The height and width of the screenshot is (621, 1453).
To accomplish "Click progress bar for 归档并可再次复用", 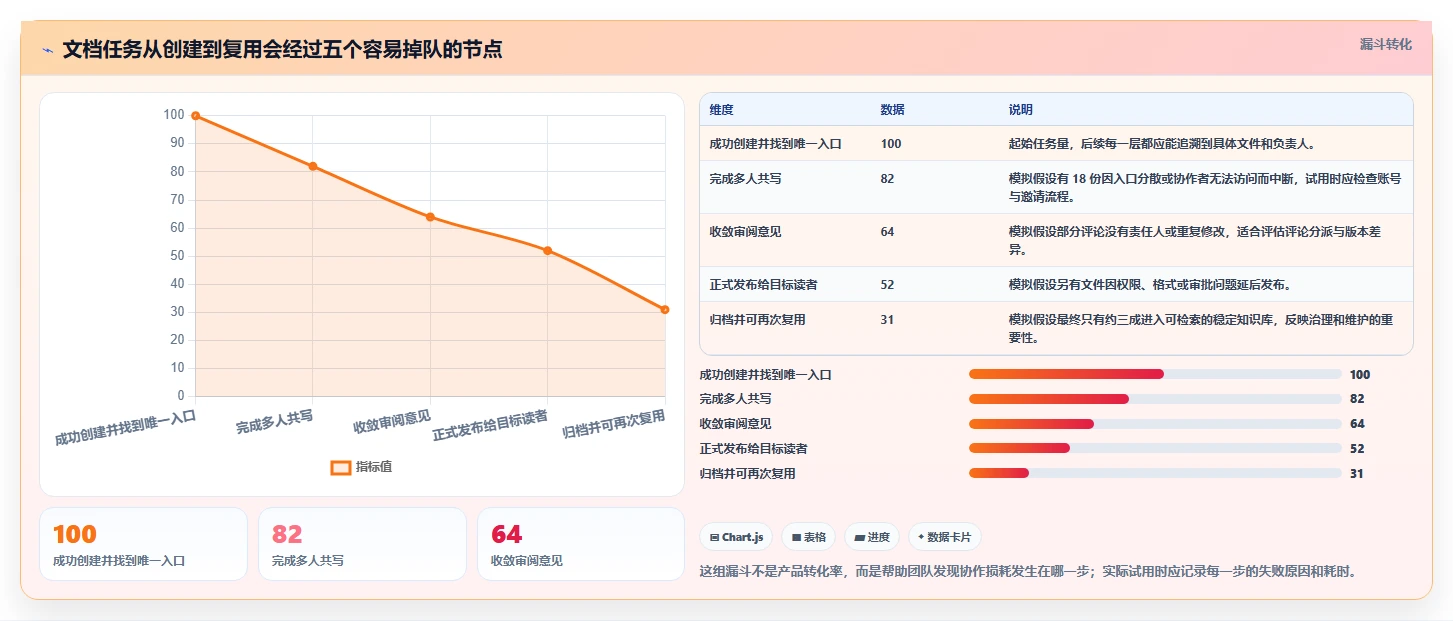I will (x=1155, y=473).
